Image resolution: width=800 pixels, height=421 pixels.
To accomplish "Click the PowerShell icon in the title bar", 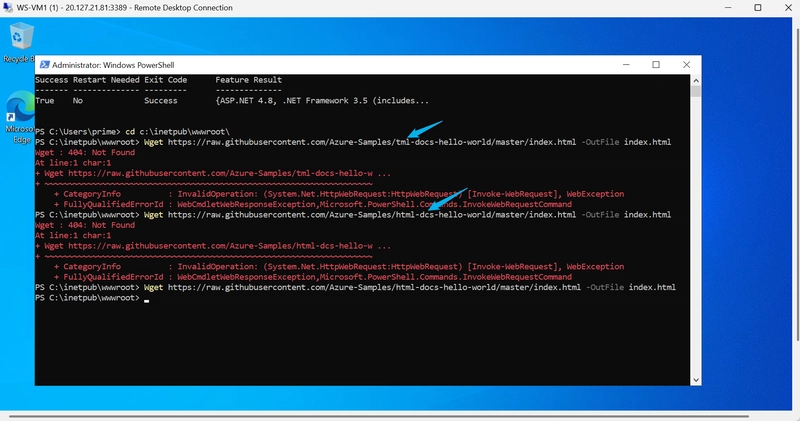I will pyautogui.click(x=45, y=65).
